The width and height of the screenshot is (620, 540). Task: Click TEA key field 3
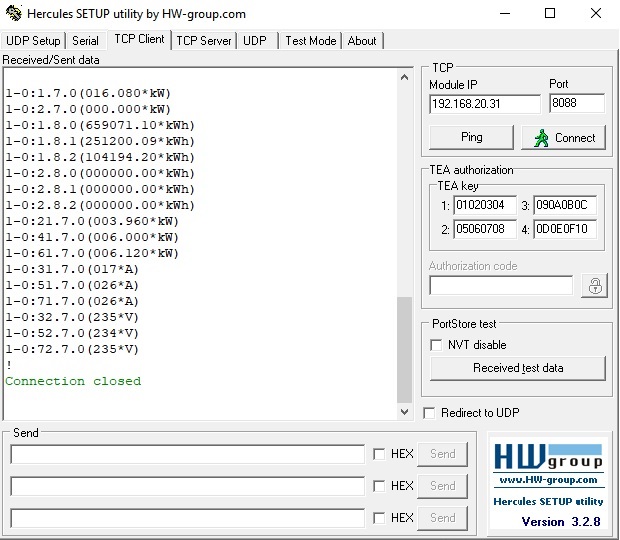tap(565, 205)
